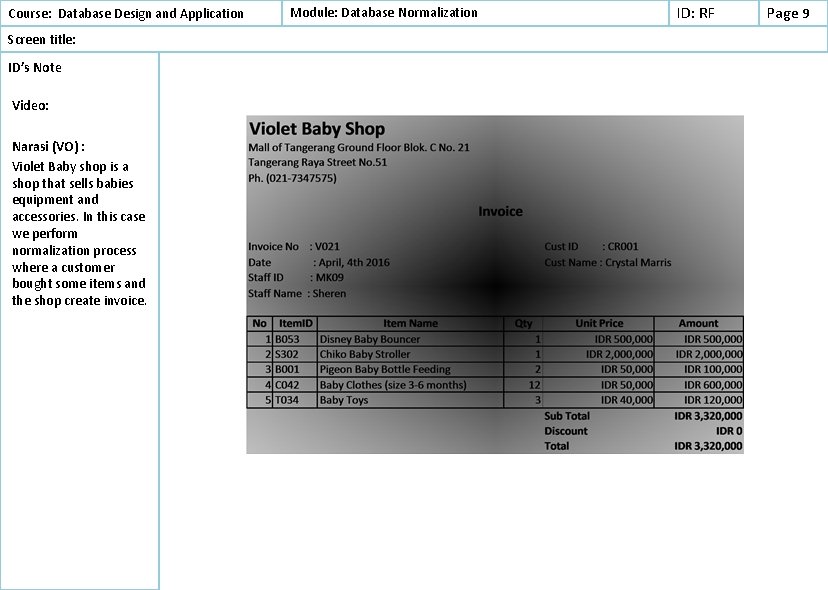Click item ID 'C042'
The width and height of the screenshot is (828, 590).
coord(287,385)
